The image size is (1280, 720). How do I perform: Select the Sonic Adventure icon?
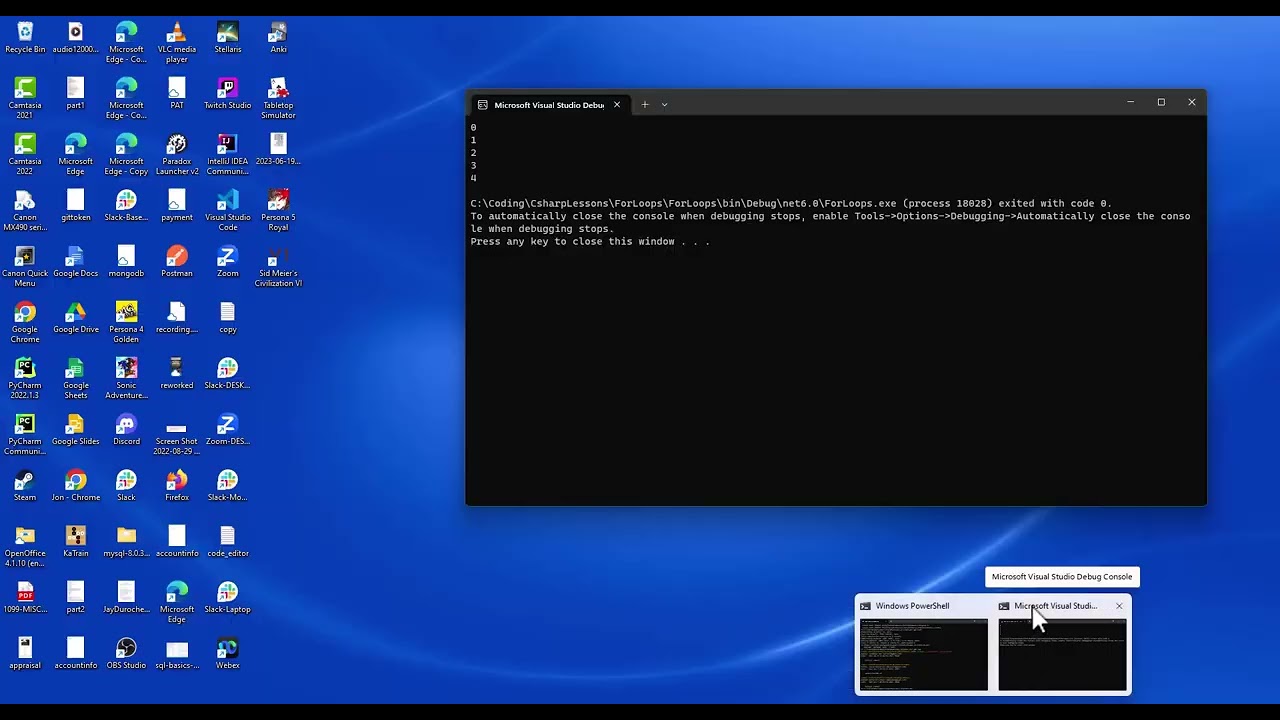[126, 379]
